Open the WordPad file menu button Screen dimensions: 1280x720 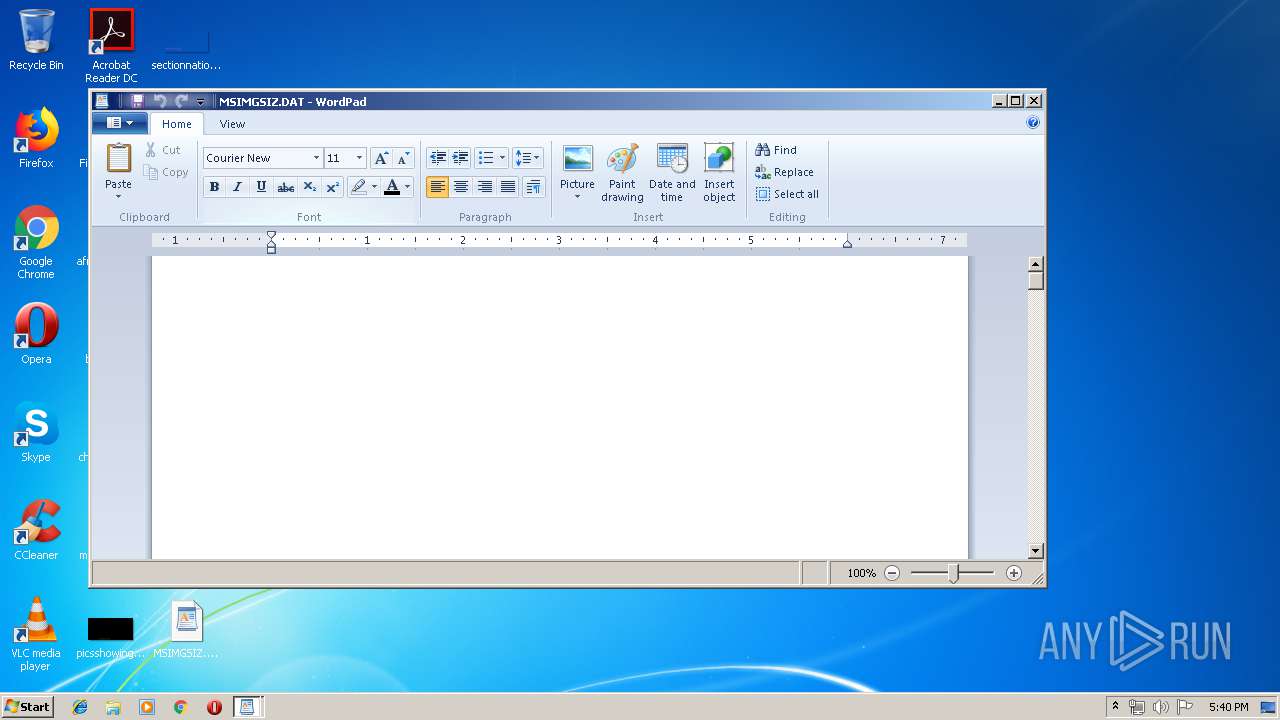pyautogui.click(x=120, y=123)
